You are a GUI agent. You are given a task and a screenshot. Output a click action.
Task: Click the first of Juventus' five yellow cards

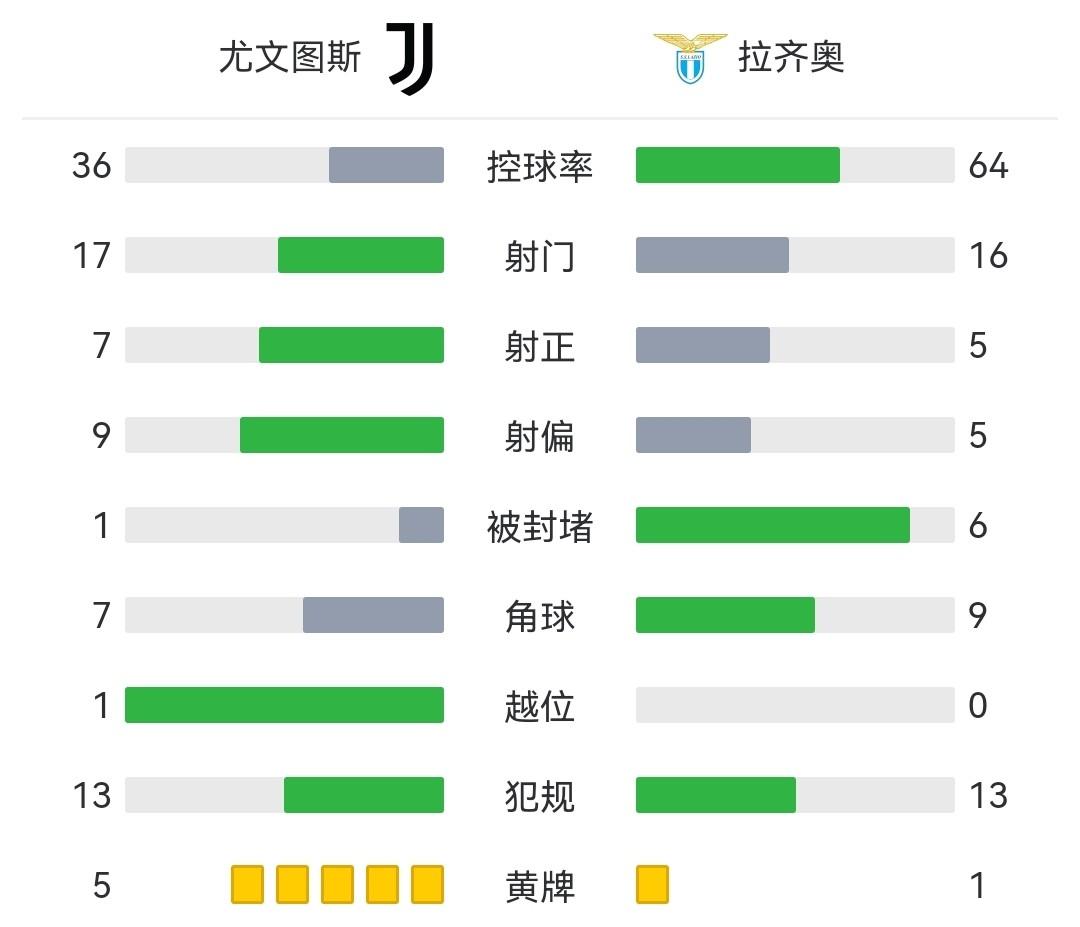point(247,885)
